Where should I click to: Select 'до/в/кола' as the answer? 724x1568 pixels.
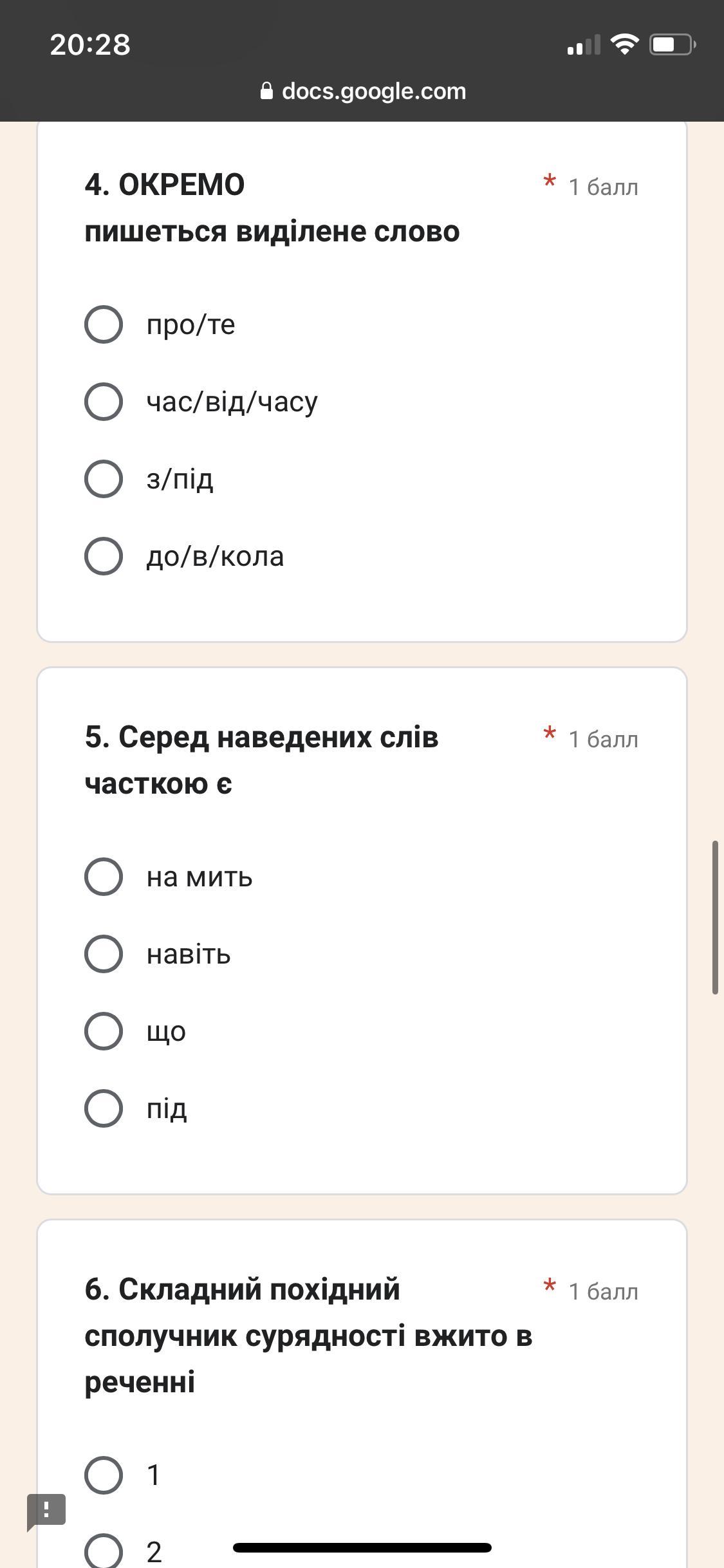(104, 556)
